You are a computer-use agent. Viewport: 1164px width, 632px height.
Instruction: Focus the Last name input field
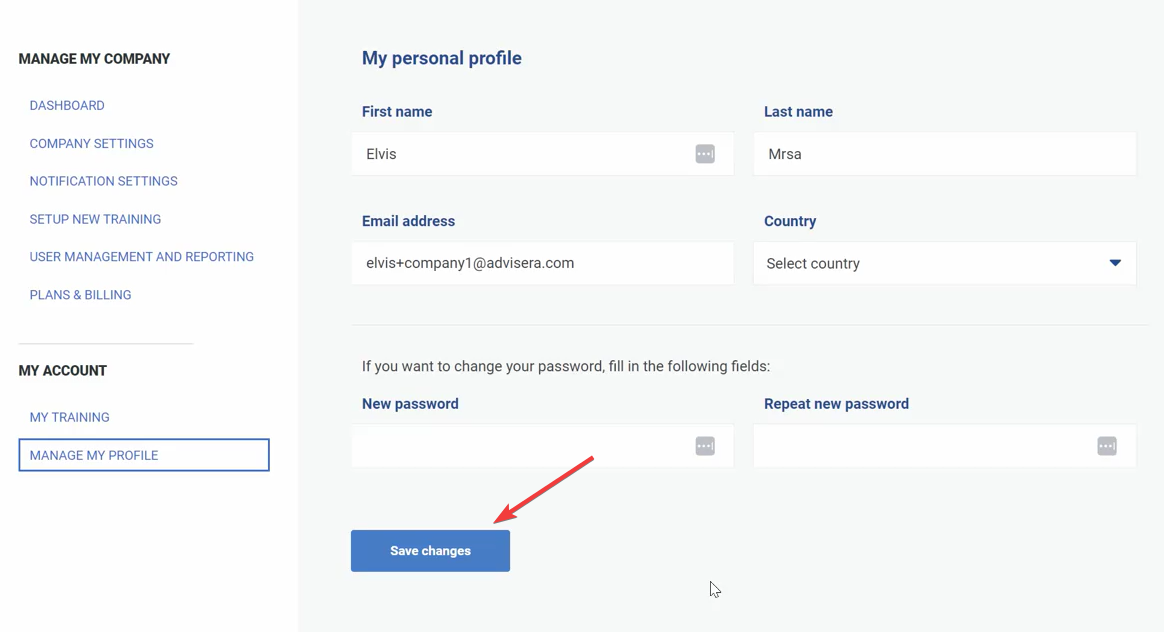pyautogui.click(x=944, y=154)
